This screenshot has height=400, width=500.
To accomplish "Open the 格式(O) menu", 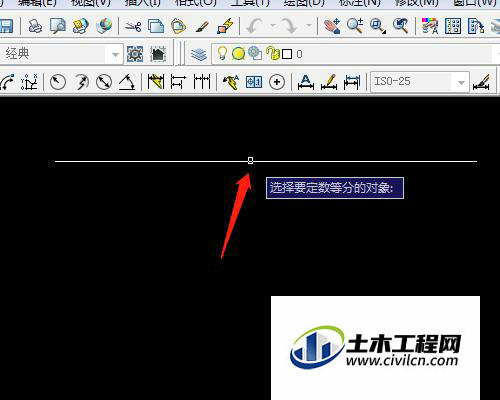I will click(196, 3).
